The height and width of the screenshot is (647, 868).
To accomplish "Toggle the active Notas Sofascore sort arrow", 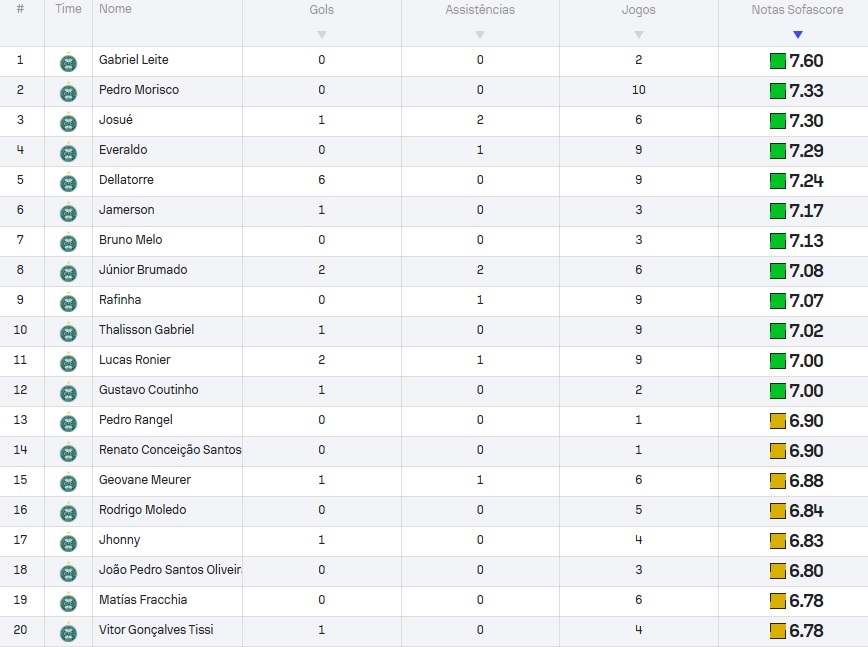I will [x=798, y=35].
